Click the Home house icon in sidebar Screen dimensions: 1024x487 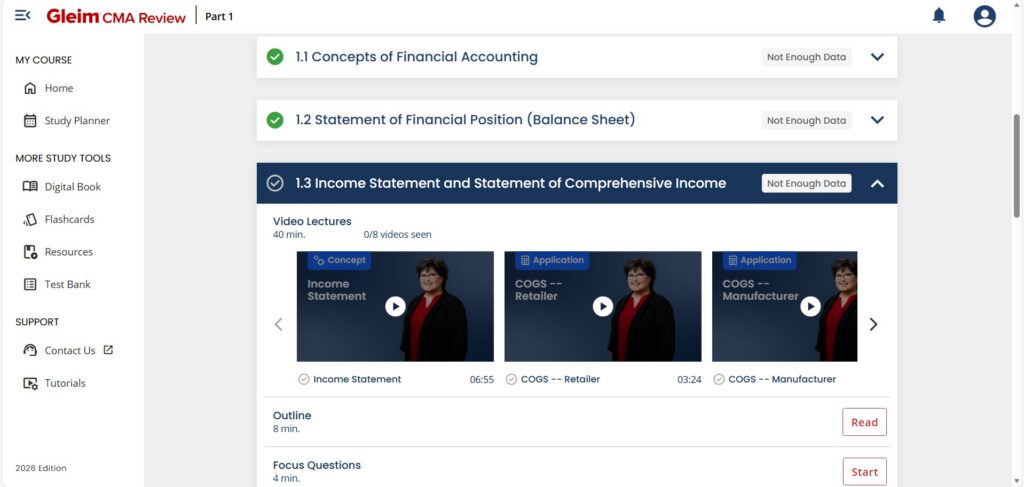30,88
